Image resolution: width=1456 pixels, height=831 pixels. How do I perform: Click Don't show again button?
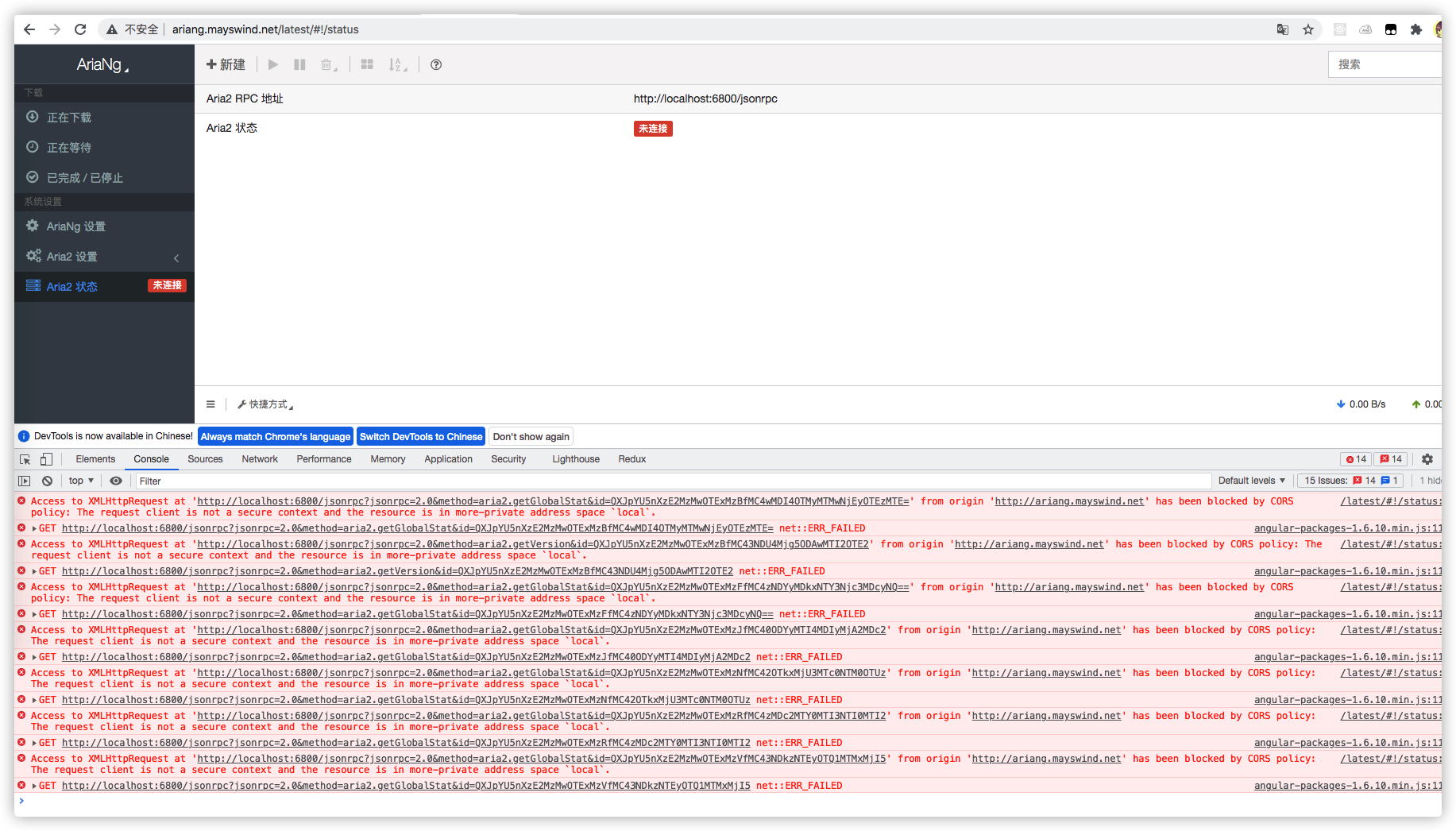pyautogui.click(x=531, y=437)
